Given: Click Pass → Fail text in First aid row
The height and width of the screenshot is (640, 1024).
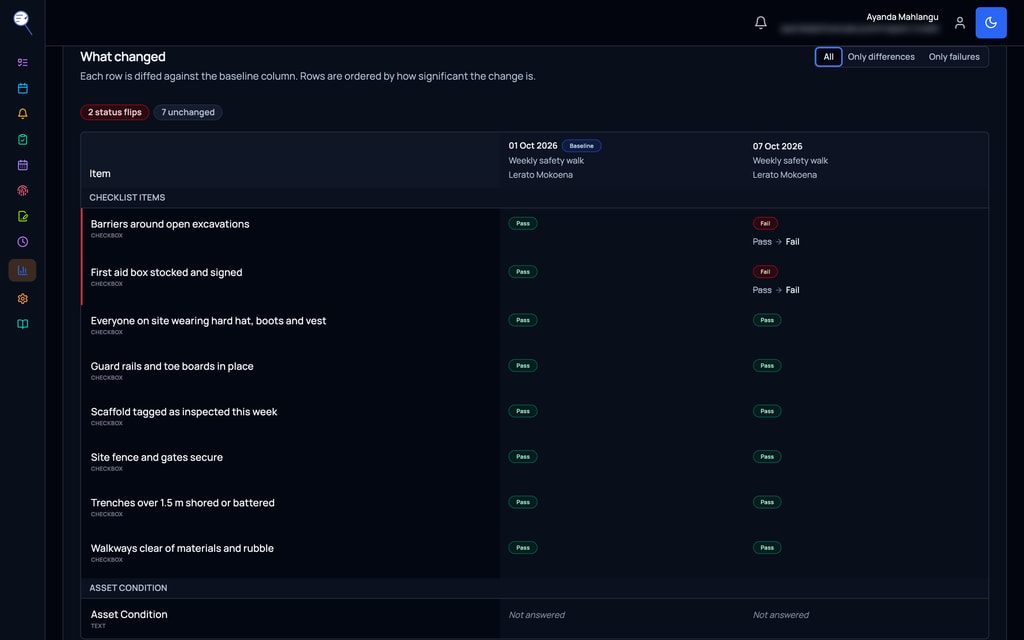Looking at the screenshot, I should 776,290.
